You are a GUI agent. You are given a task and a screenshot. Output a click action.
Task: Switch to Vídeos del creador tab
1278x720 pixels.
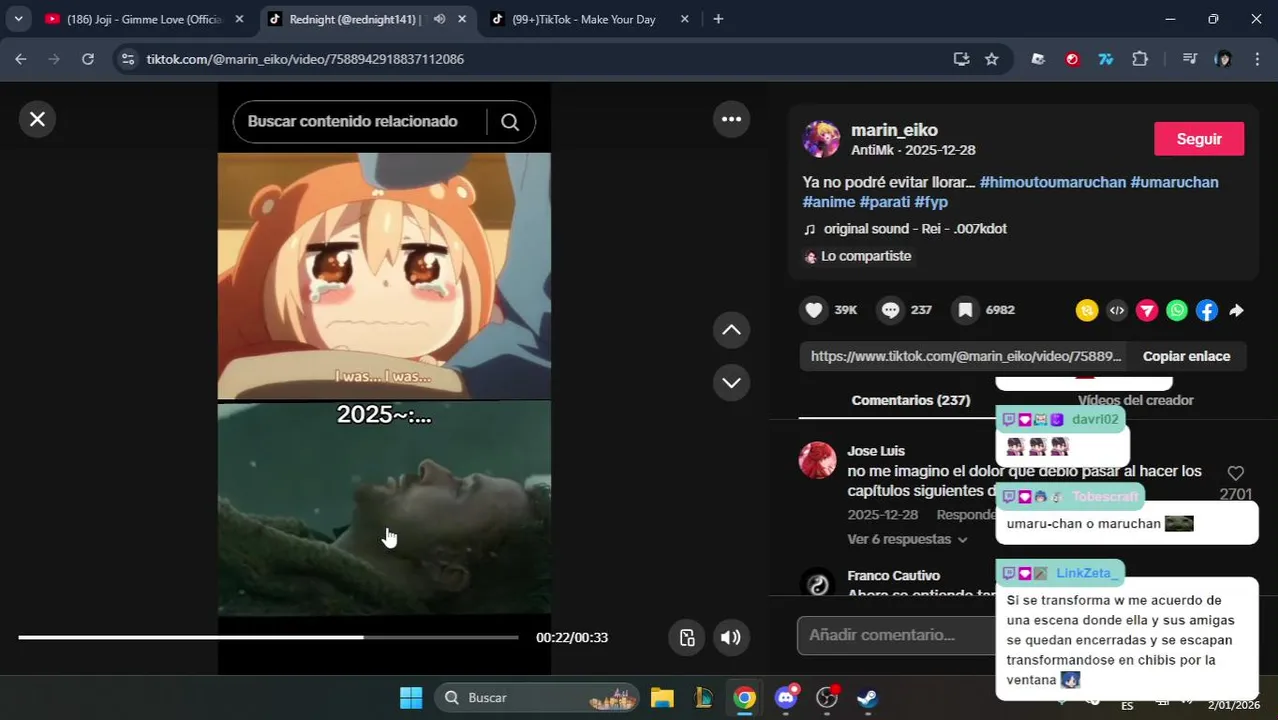(1135, 400)
